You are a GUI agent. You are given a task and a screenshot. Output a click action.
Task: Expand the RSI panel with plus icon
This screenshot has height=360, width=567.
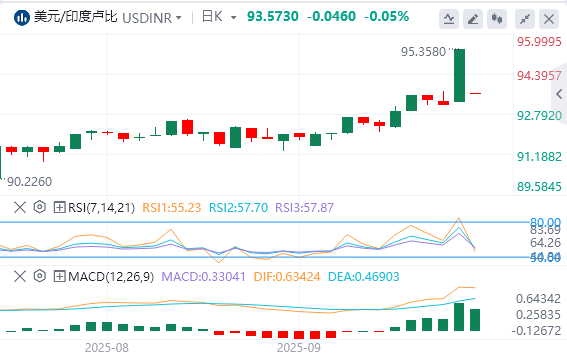click(x=59, y=207)
